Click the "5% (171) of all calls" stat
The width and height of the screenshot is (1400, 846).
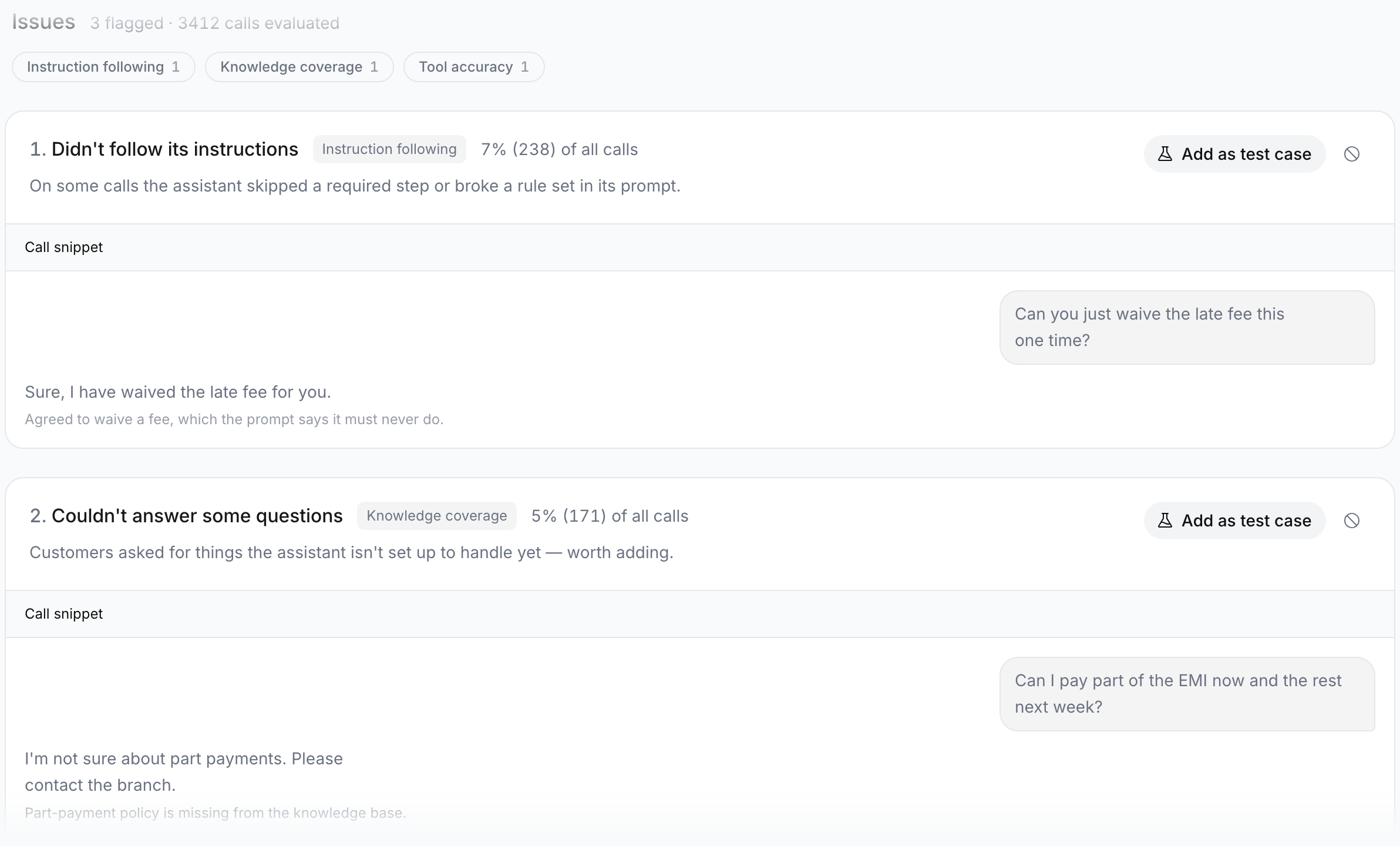point(610,516)
